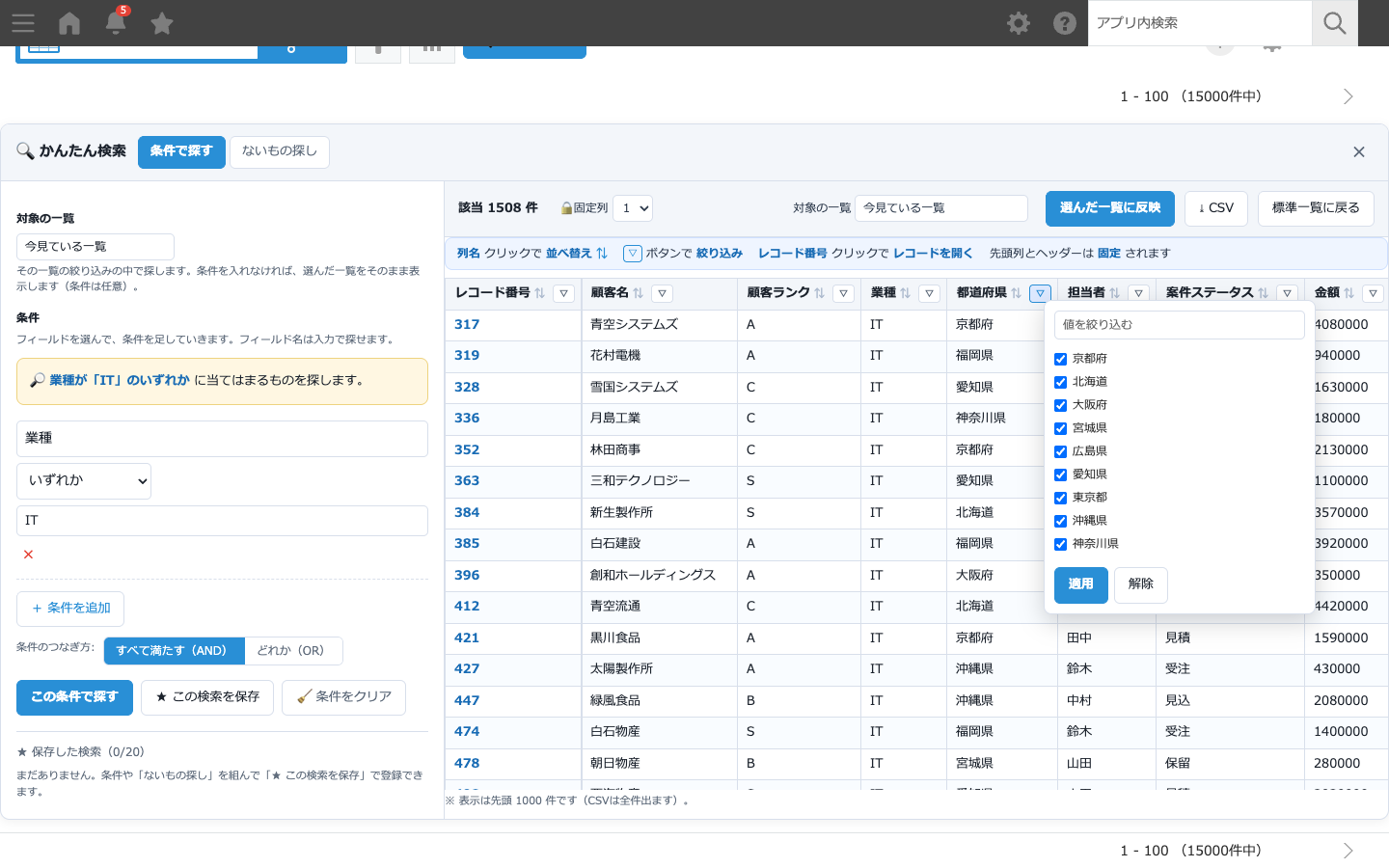
Task: Select すべて満たす (AND) option
Action: coord(174,651)
